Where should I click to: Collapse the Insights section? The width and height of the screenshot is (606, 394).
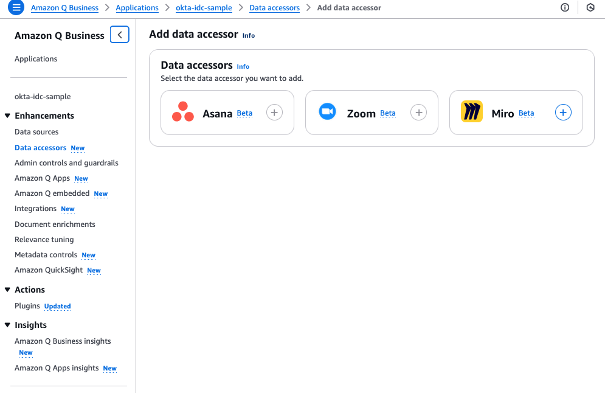coord(7,325)
